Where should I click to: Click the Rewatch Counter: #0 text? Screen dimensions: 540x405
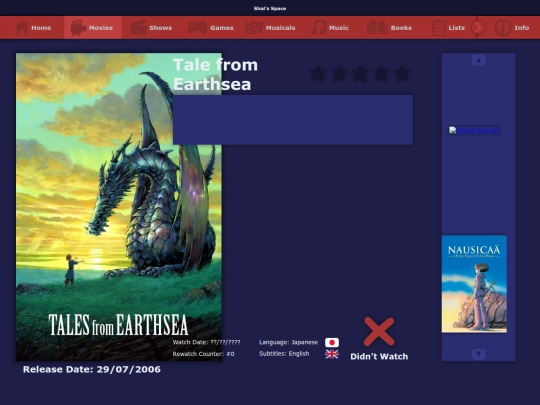click(x=204, y=354)
